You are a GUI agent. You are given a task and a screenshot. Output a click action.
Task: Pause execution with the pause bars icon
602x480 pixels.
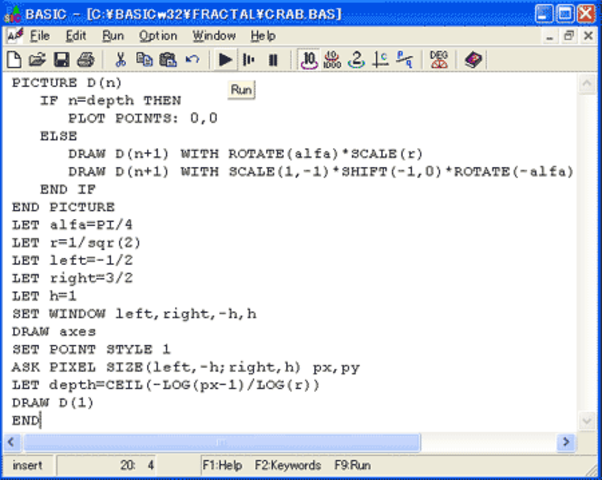(x=273, y=60)
